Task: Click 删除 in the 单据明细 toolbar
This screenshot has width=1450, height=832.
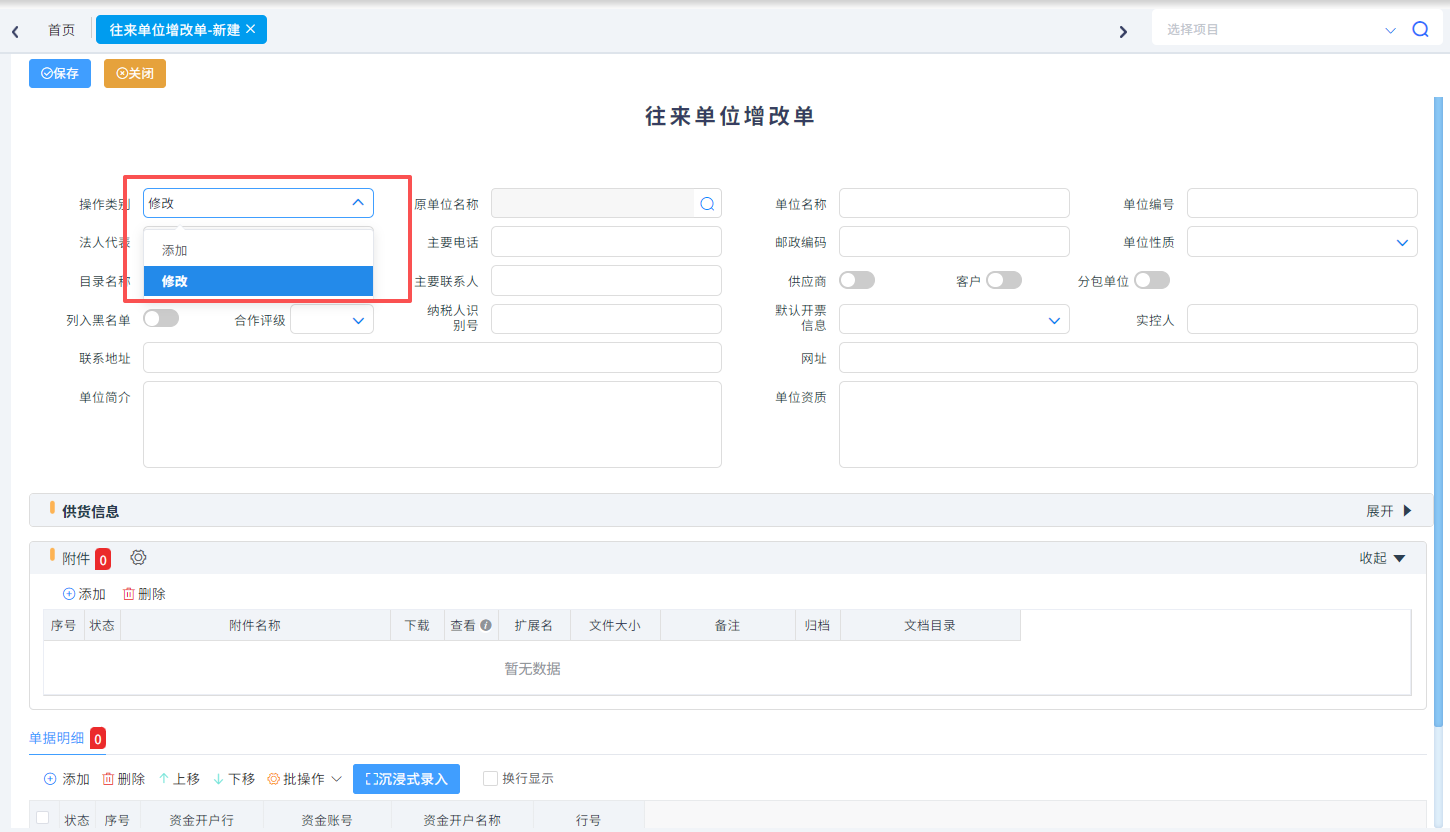Action: (x=123, y=779)
